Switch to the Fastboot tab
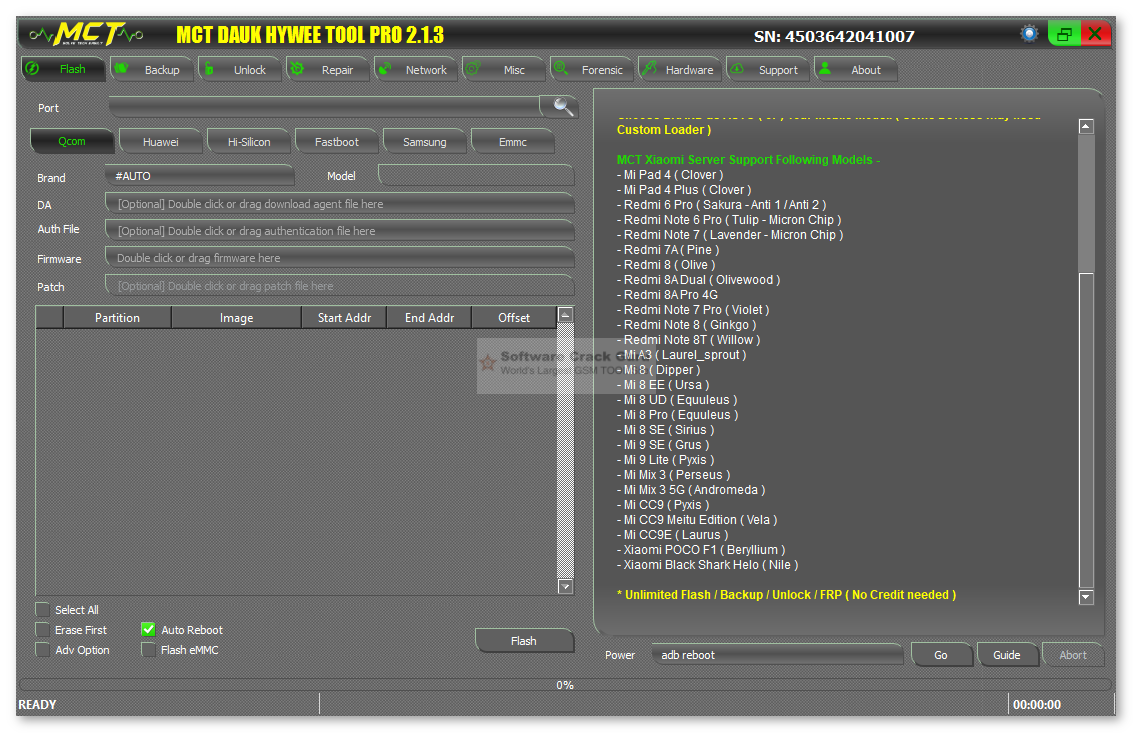Screen dimensions: 1133x733 (337, 142)
